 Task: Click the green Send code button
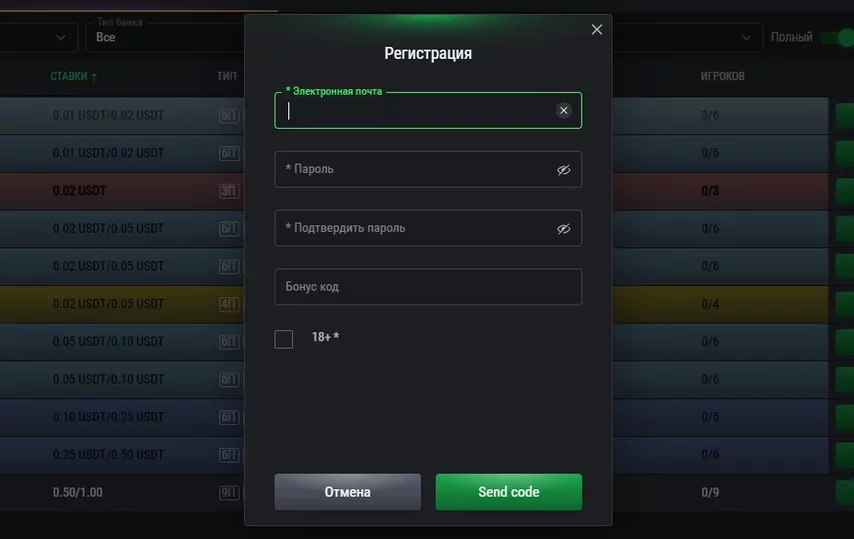point(508,492)
